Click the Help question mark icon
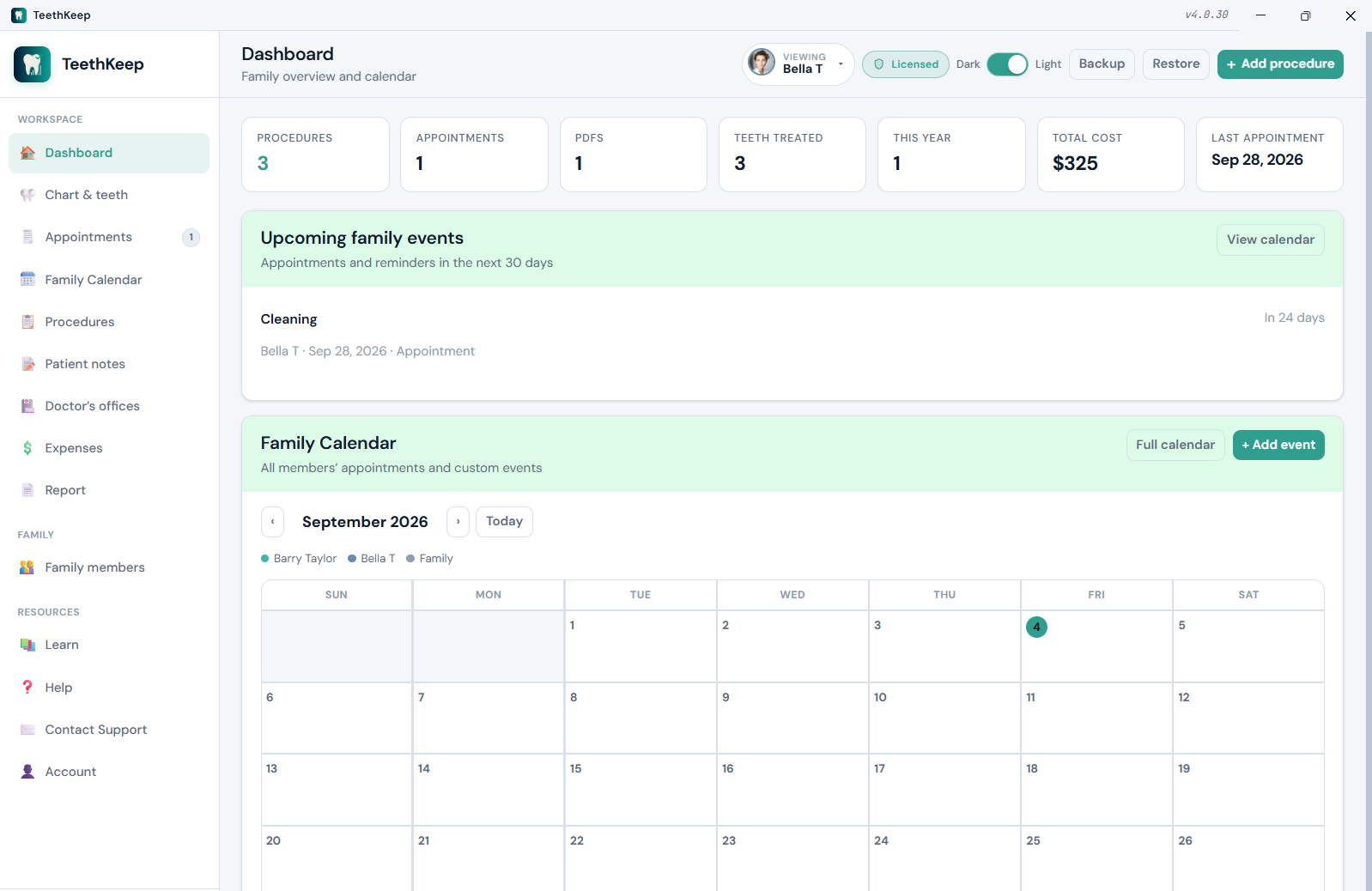Viewport: 1372px width, 891px height. [27, 688]
